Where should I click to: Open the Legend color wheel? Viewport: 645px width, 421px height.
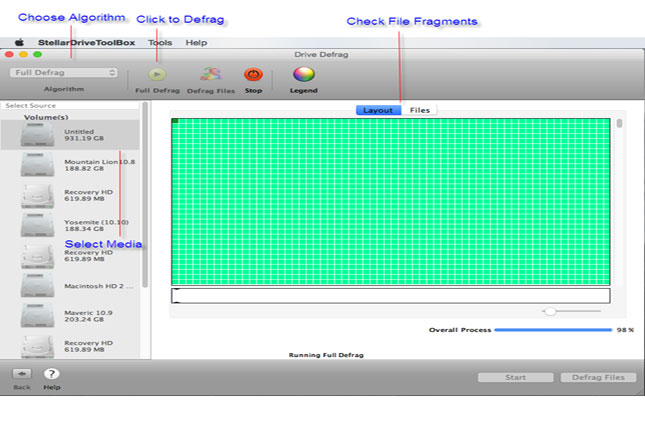304,74
